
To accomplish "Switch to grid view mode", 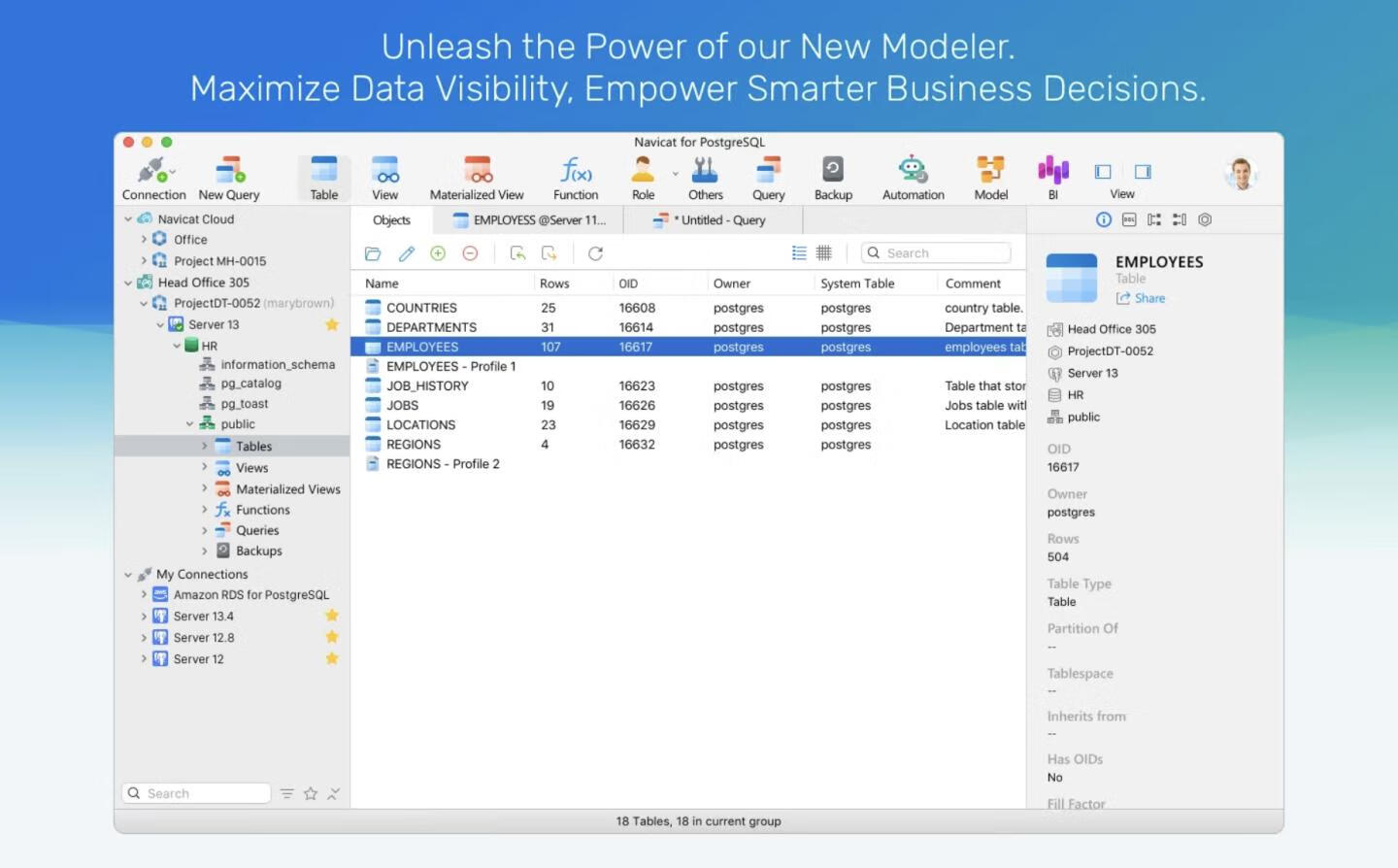I will click(x=824, y=252).
